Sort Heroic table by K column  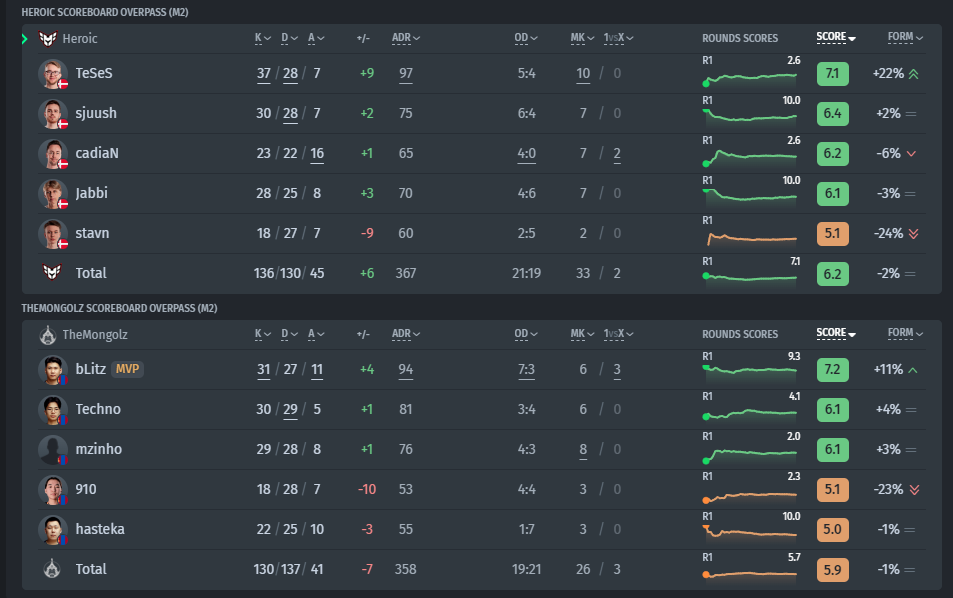click(263, 38)
